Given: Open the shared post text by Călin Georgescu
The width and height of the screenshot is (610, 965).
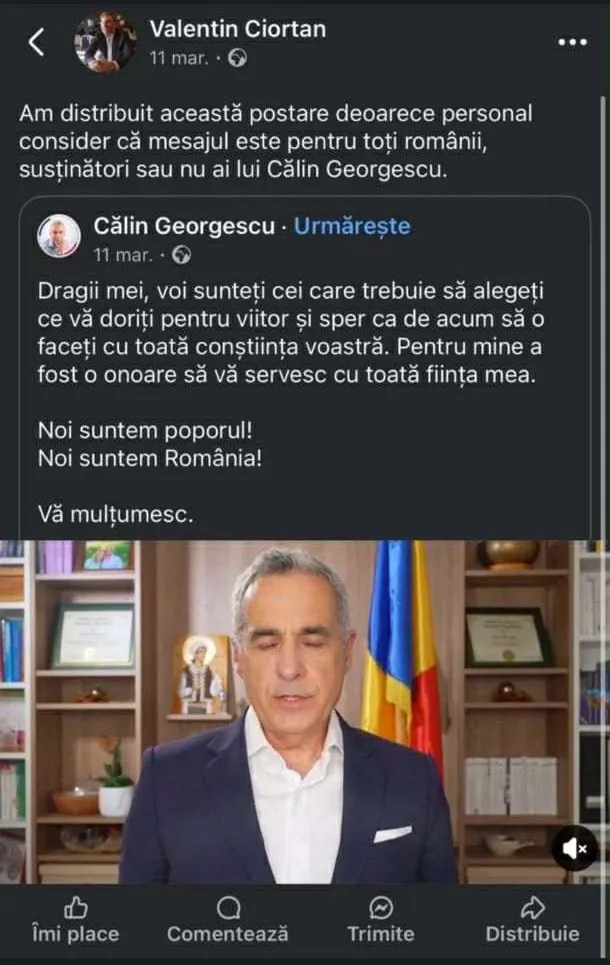Looking at the screenshot, I should pyautogui.click(x=291, y=402).
